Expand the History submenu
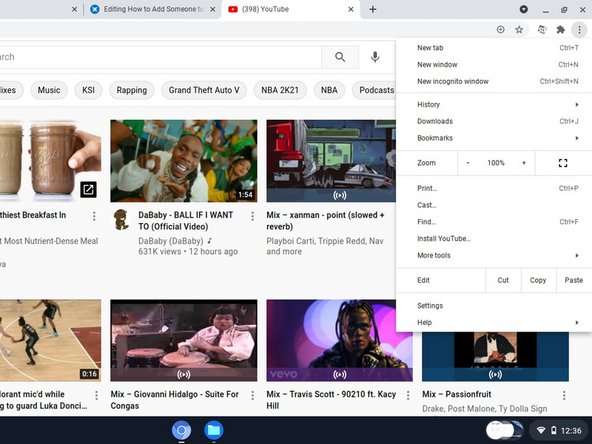Screen dimensions: 592x444 494,105
